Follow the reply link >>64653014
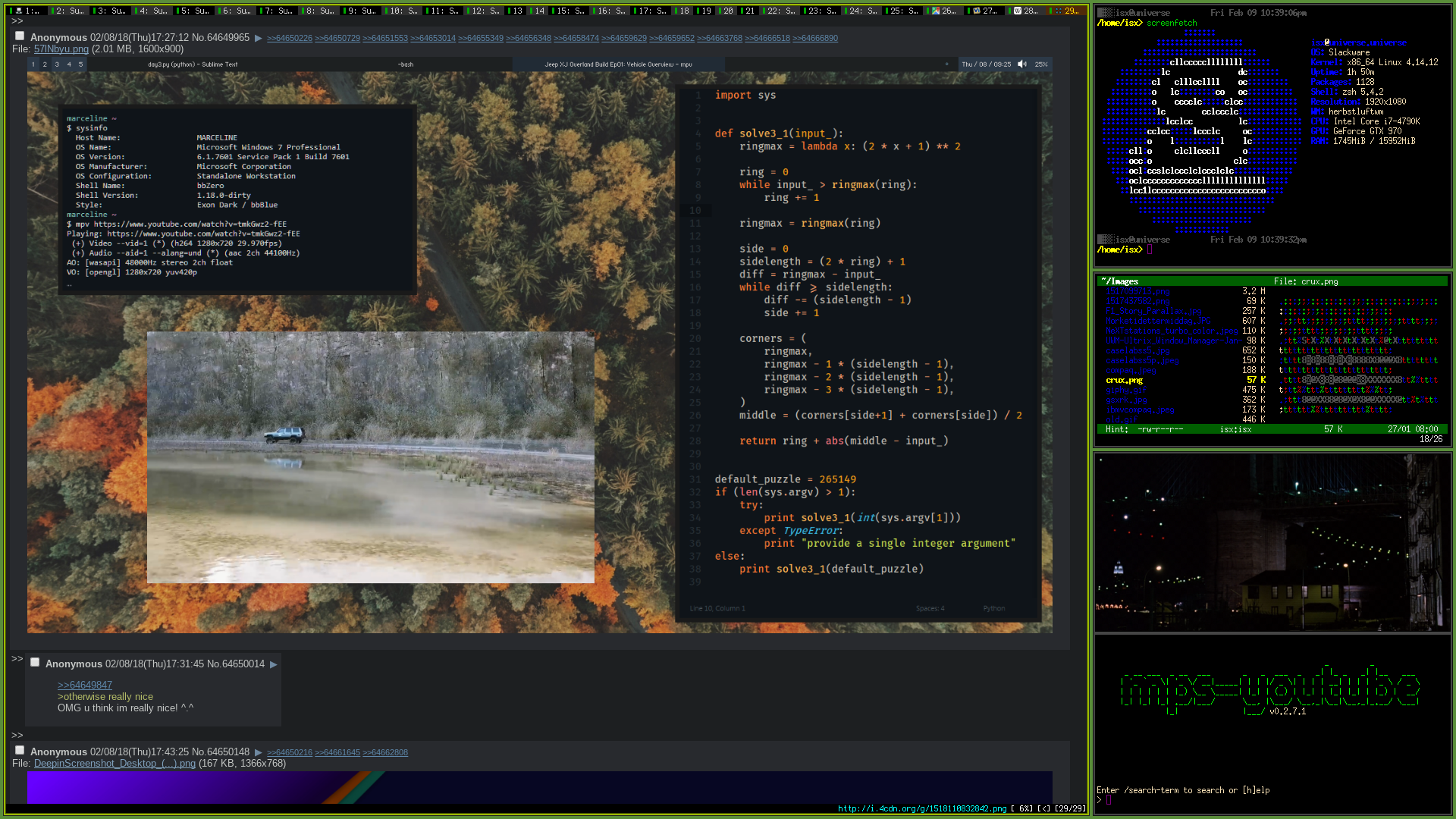This screenshot has height=819, width=1456. click(433, 38)
